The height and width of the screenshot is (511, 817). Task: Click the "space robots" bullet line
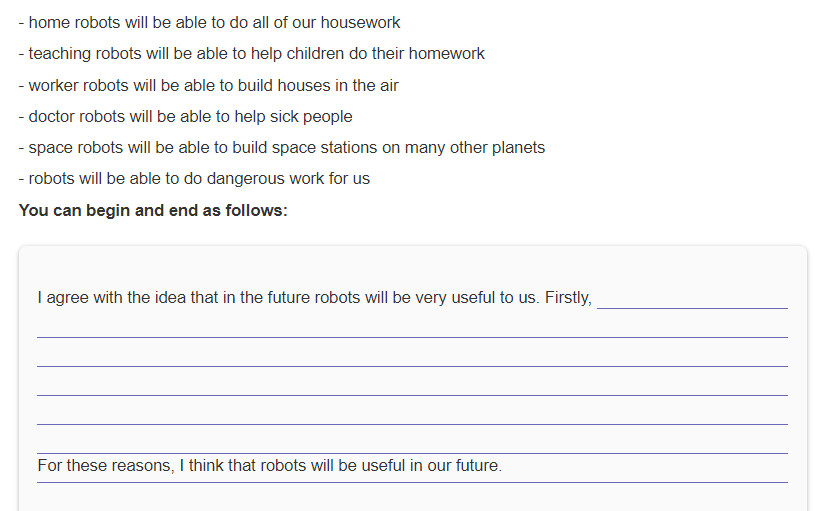(x=282, y=147)
